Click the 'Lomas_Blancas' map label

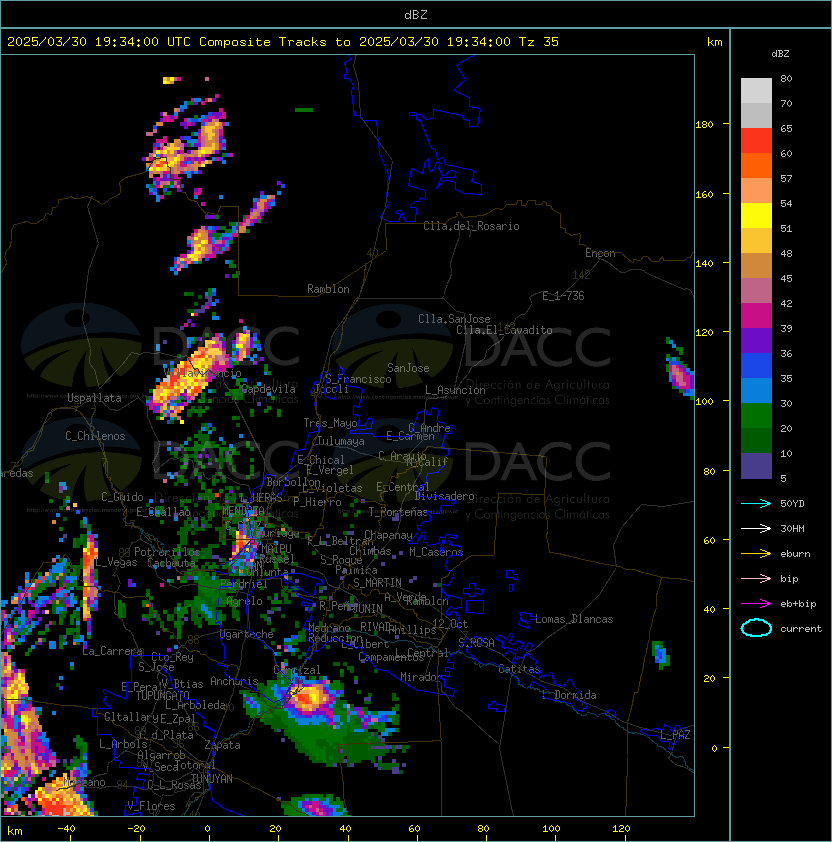(x=574, y=619)
